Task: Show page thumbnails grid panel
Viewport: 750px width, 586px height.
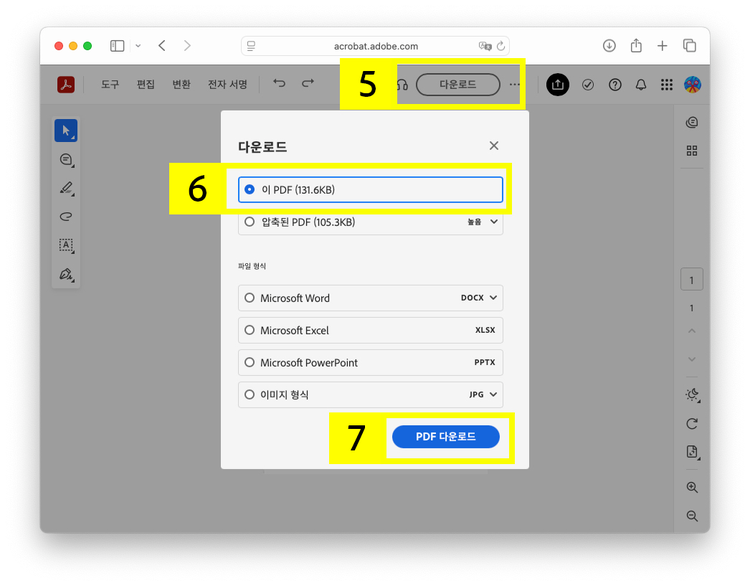Action: click(x=692, y=151)
